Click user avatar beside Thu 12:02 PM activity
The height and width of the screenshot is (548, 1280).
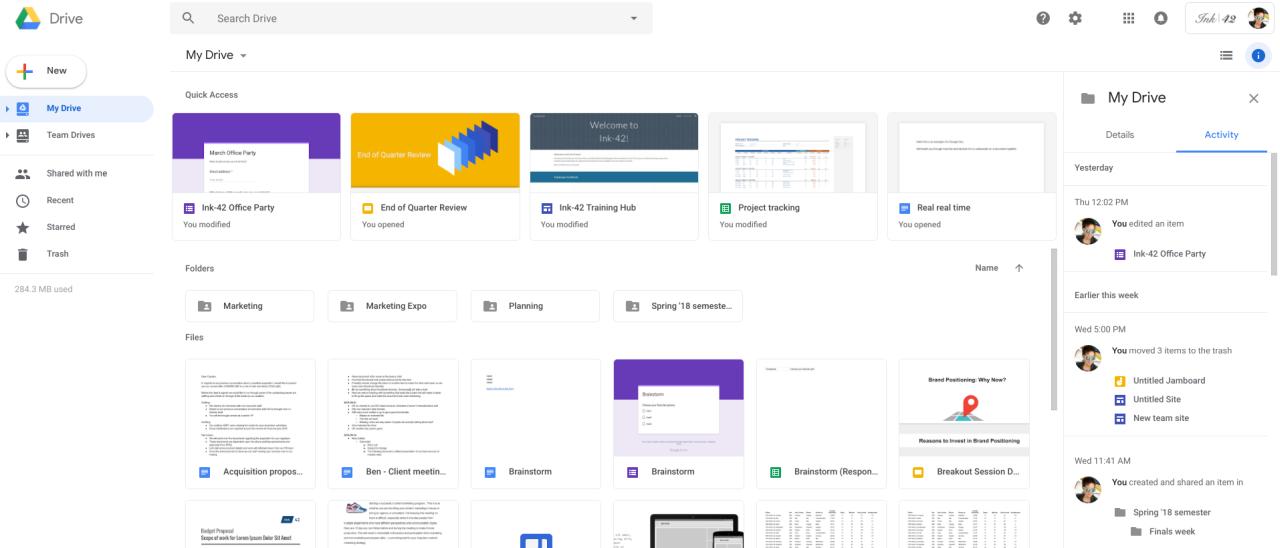pos(1088,231)
